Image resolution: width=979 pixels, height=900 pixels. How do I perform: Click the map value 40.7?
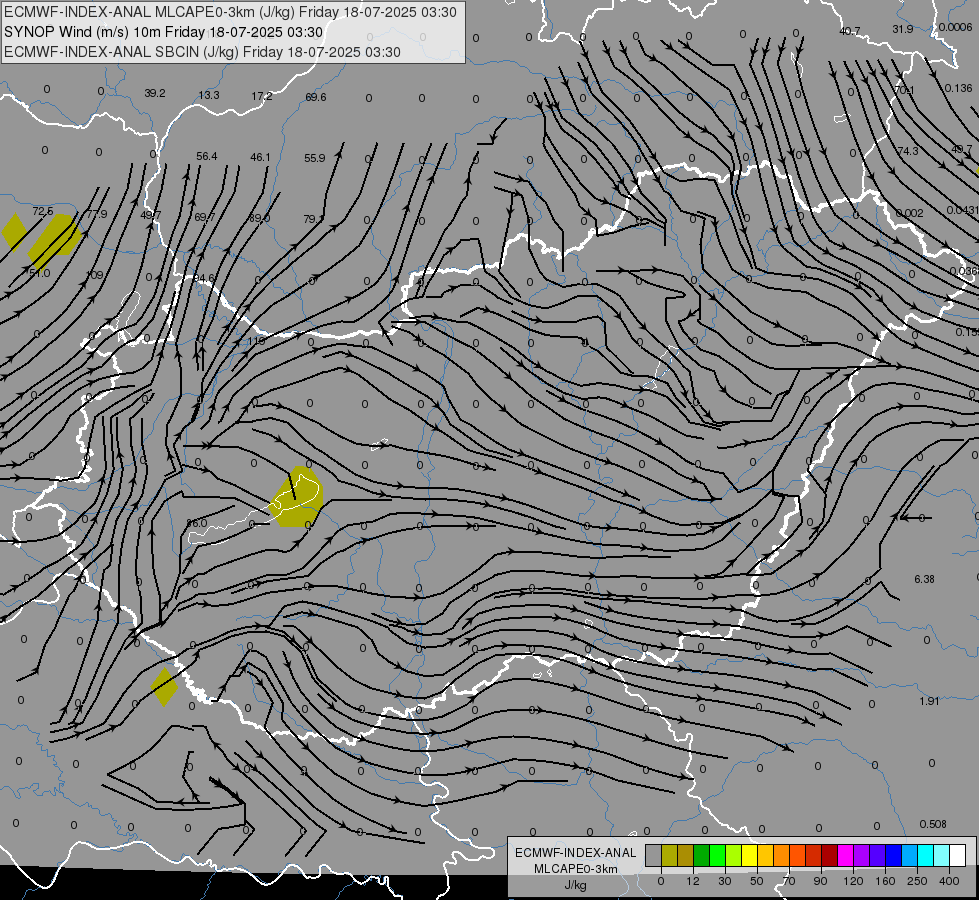pyautogui.click(x=850, y=31)
